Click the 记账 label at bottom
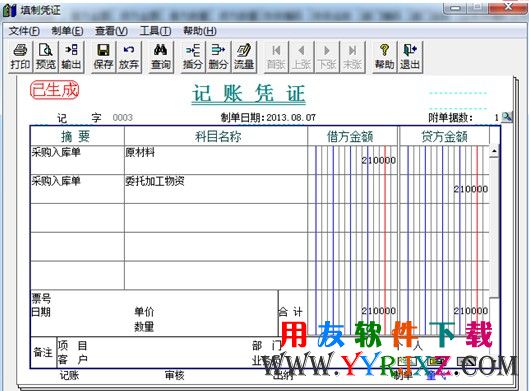 69,375
